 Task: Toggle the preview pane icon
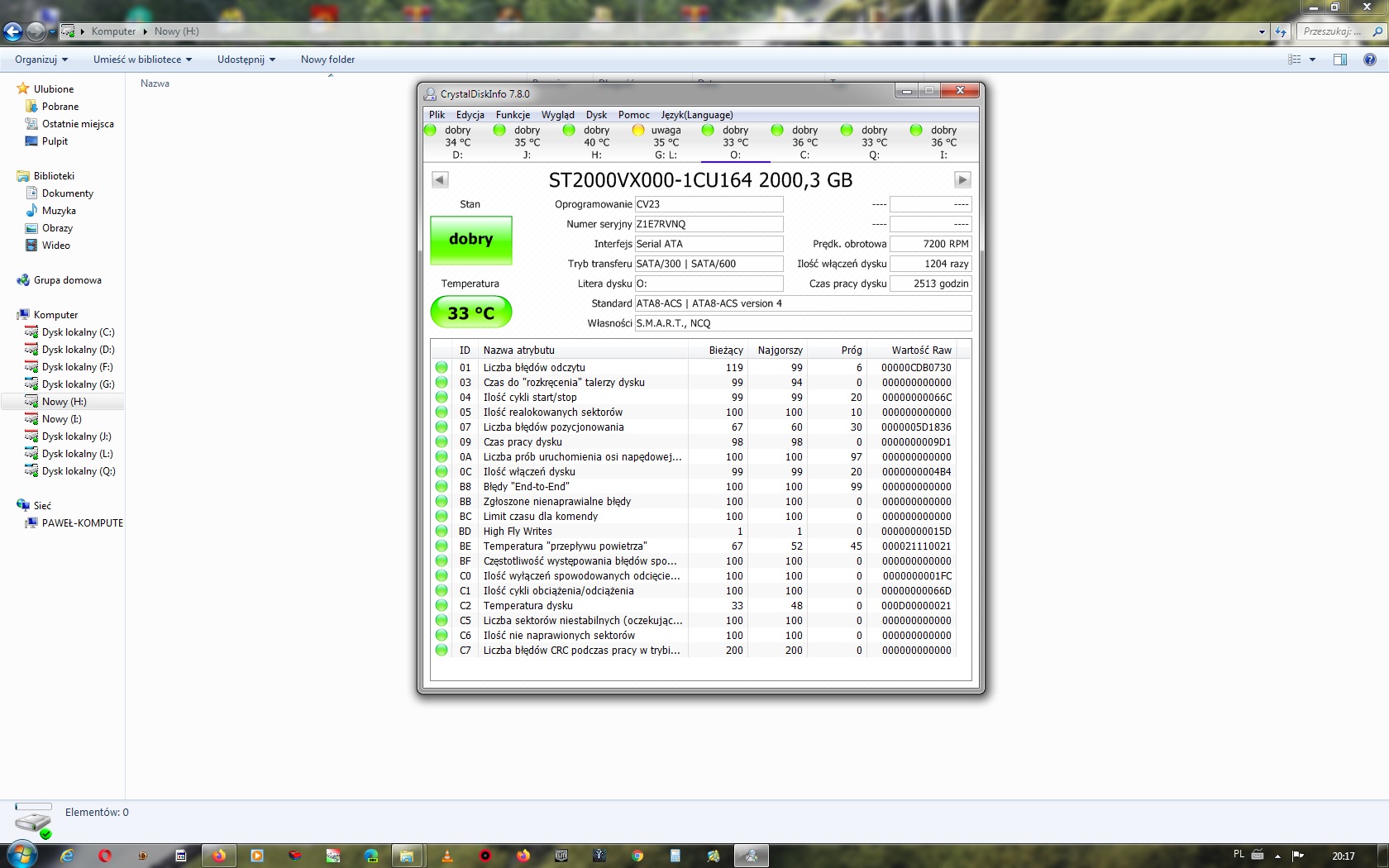1340,60
